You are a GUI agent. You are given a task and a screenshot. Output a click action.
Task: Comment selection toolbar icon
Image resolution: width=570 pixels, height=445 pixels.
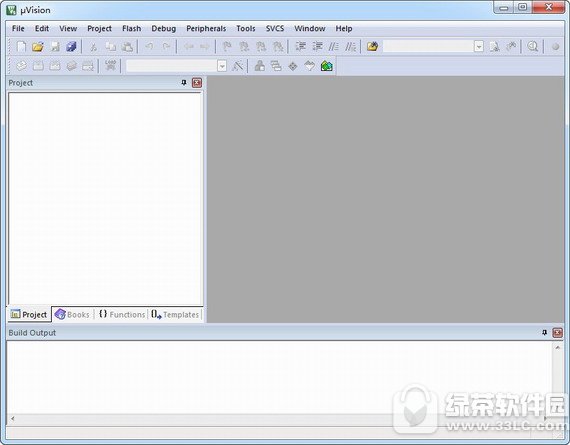click(334, 47)
